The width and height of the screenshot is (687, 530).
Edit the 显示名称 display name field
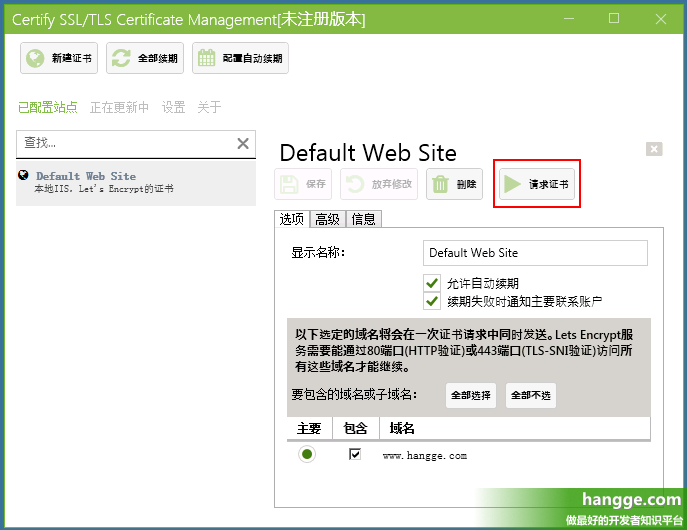click(x=535, y=253)
